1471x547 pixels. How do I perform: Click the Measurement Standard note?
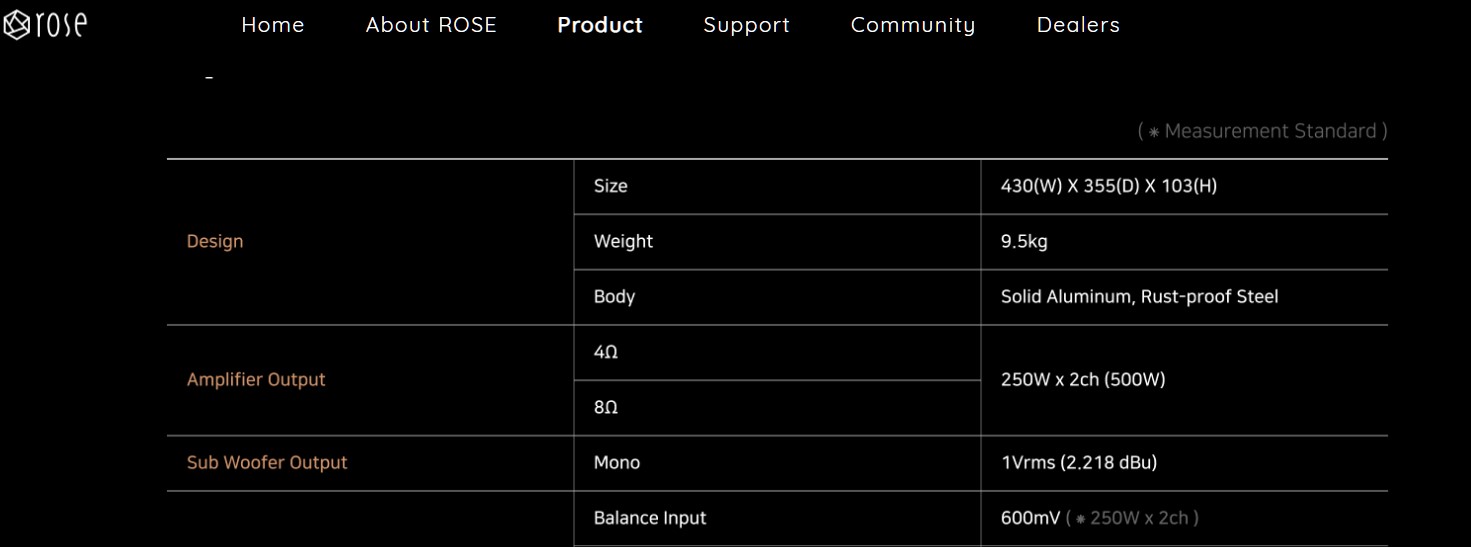pos(1262,131)
